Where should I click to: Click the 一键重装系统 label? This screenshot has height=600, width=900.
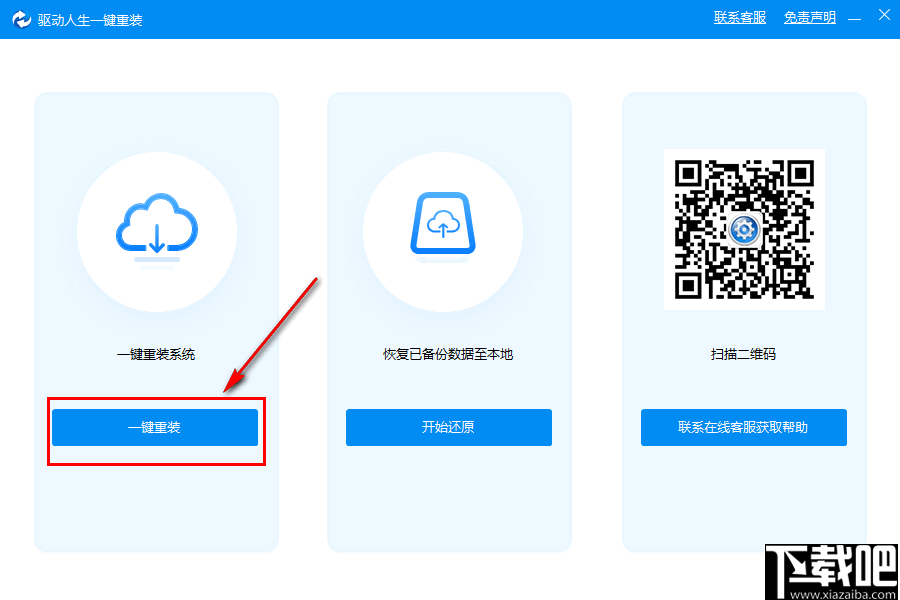(156, 354)
